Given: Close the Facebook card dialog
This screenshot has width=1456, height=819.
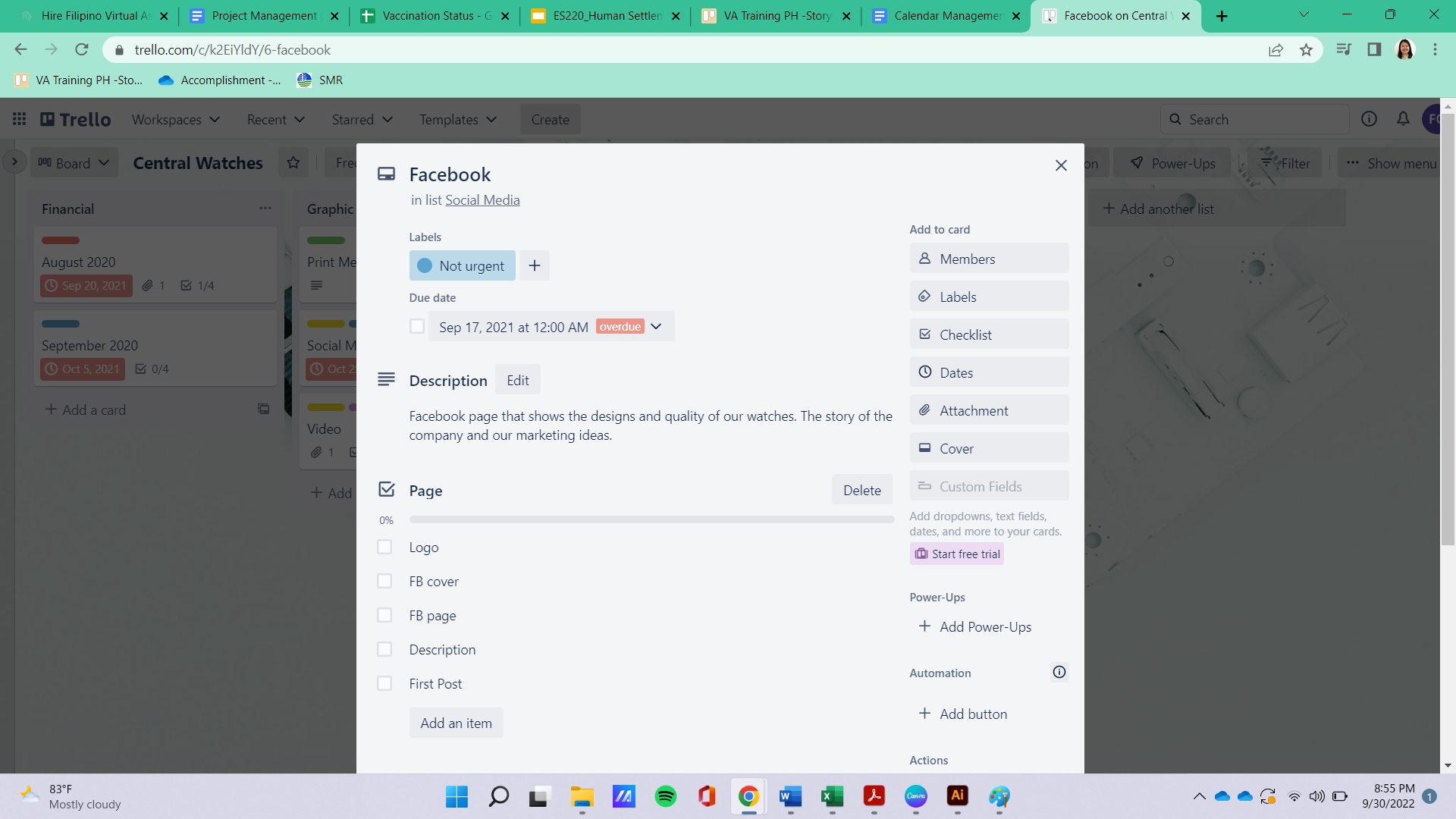Looking at the screenshot, I should 1061,165.
